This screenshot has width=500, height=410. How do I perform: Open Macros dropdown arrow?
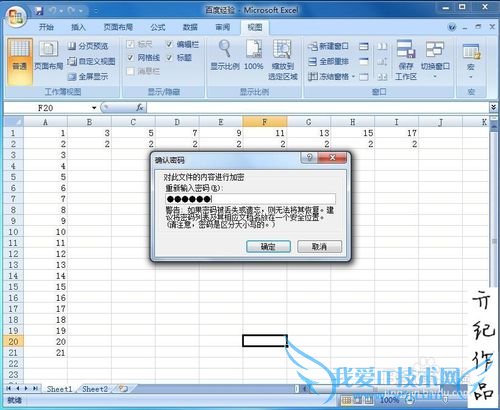tap(471, 77)
